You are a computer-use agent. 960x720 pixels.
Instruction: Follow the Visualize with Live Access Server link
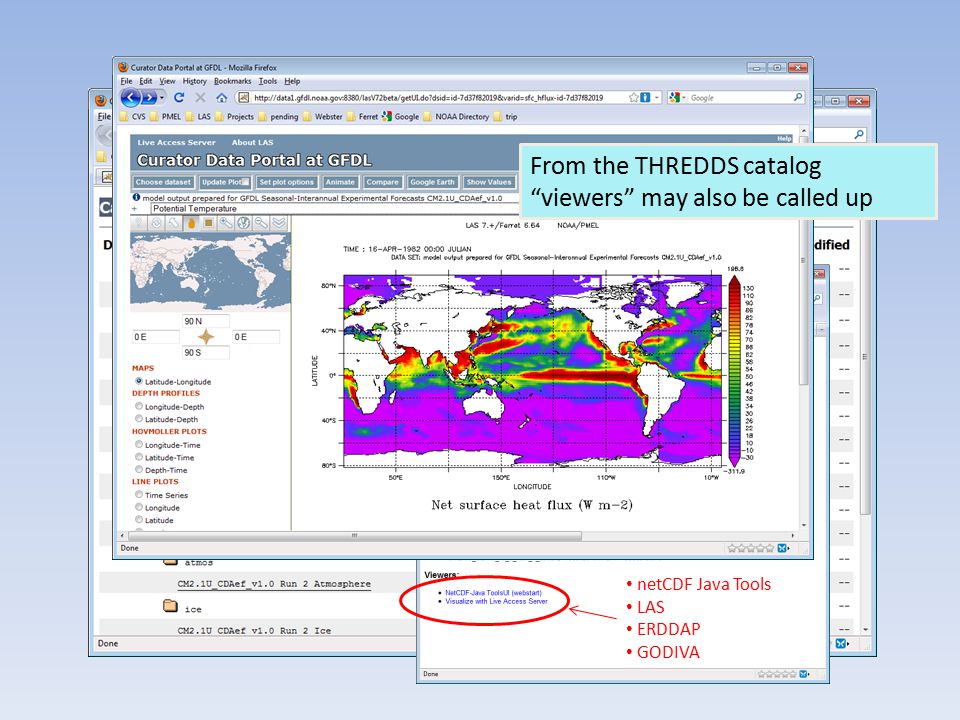[x=497, y=601]
